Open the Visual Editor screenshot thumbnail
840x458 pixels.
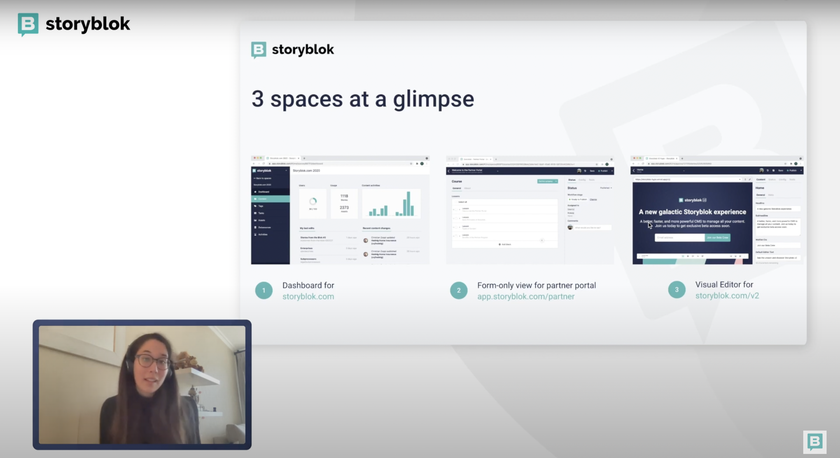click(717, 210)
